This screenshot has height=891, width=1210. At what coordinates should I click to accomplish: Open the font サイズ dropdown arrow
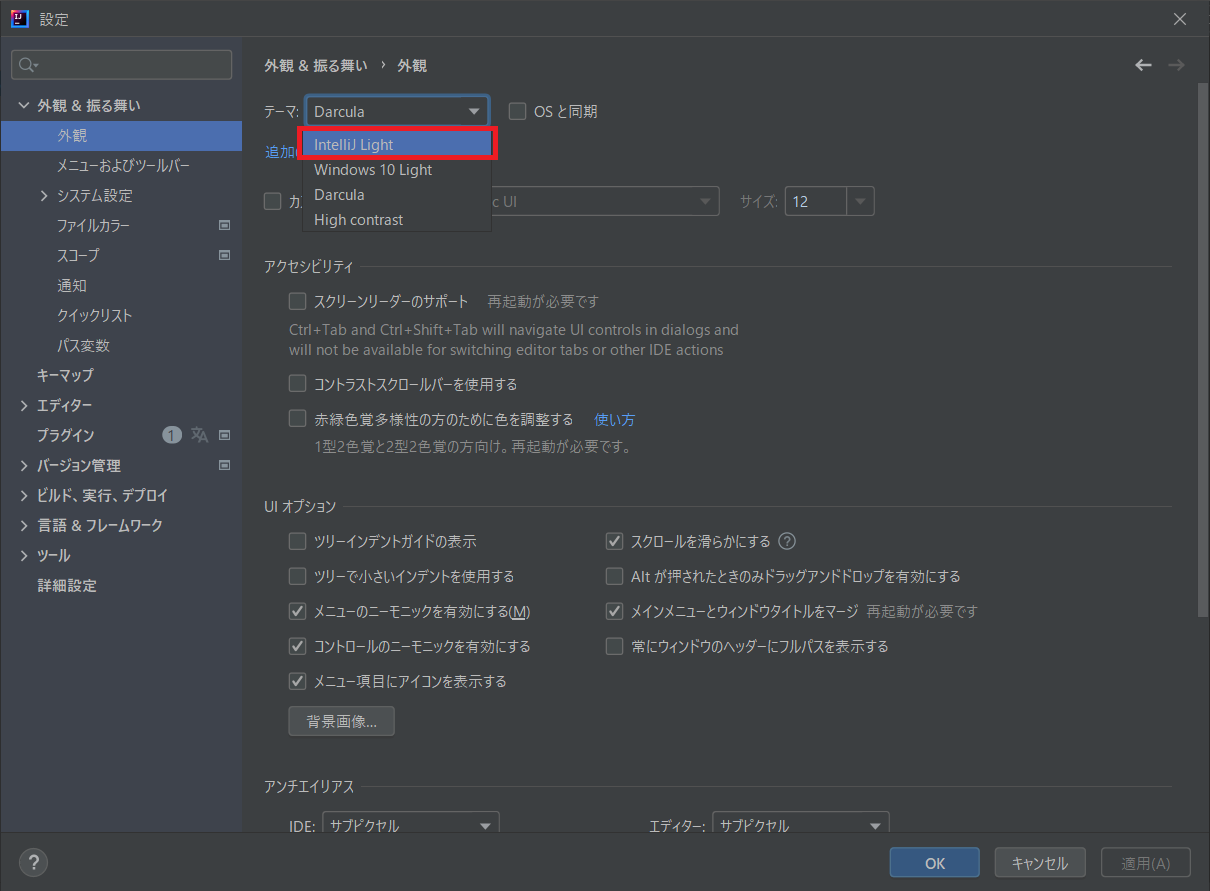(x=860, y=201)
